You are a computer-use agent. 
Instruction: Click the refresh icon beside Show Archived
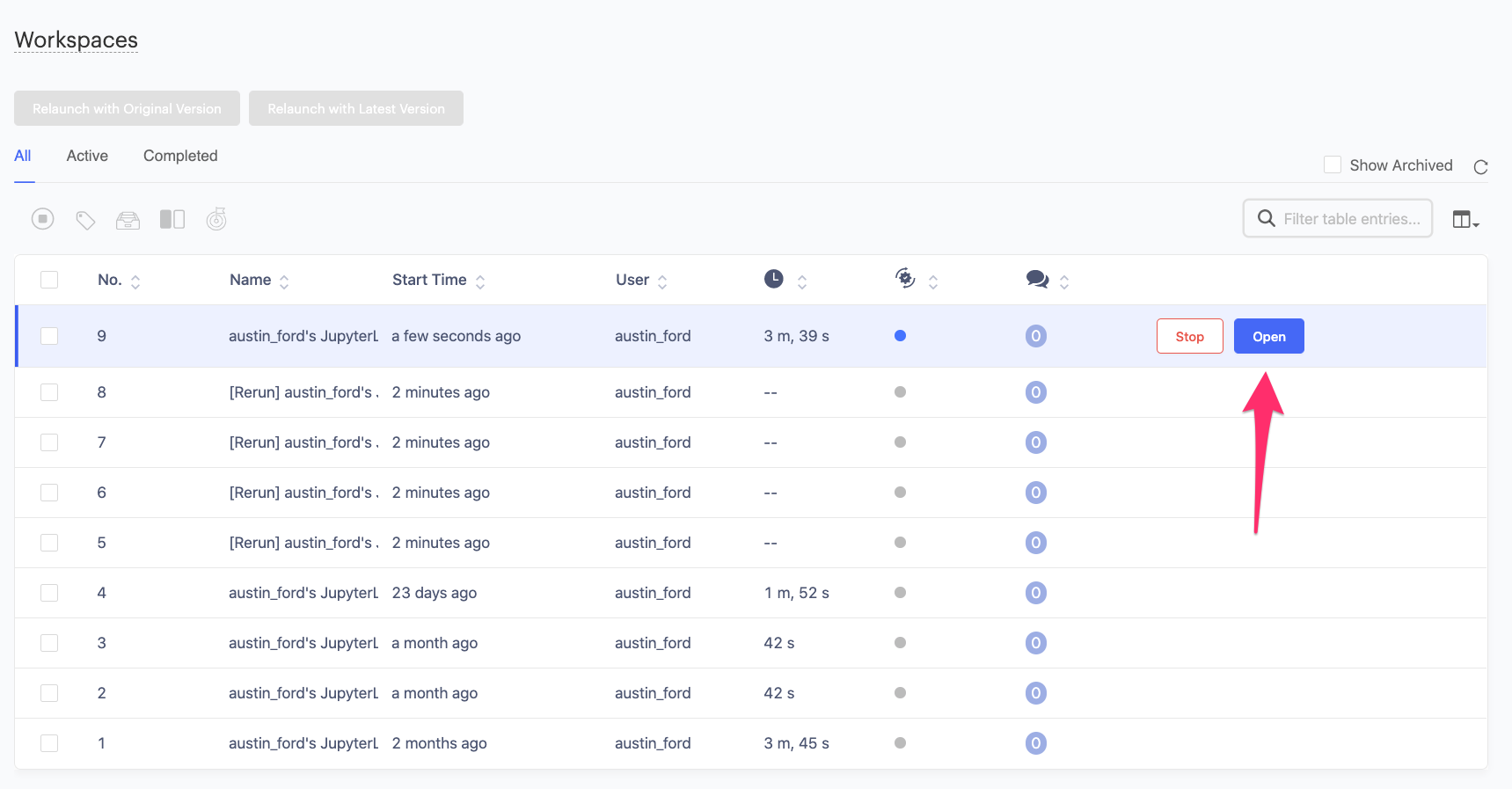click(1481, 167)
